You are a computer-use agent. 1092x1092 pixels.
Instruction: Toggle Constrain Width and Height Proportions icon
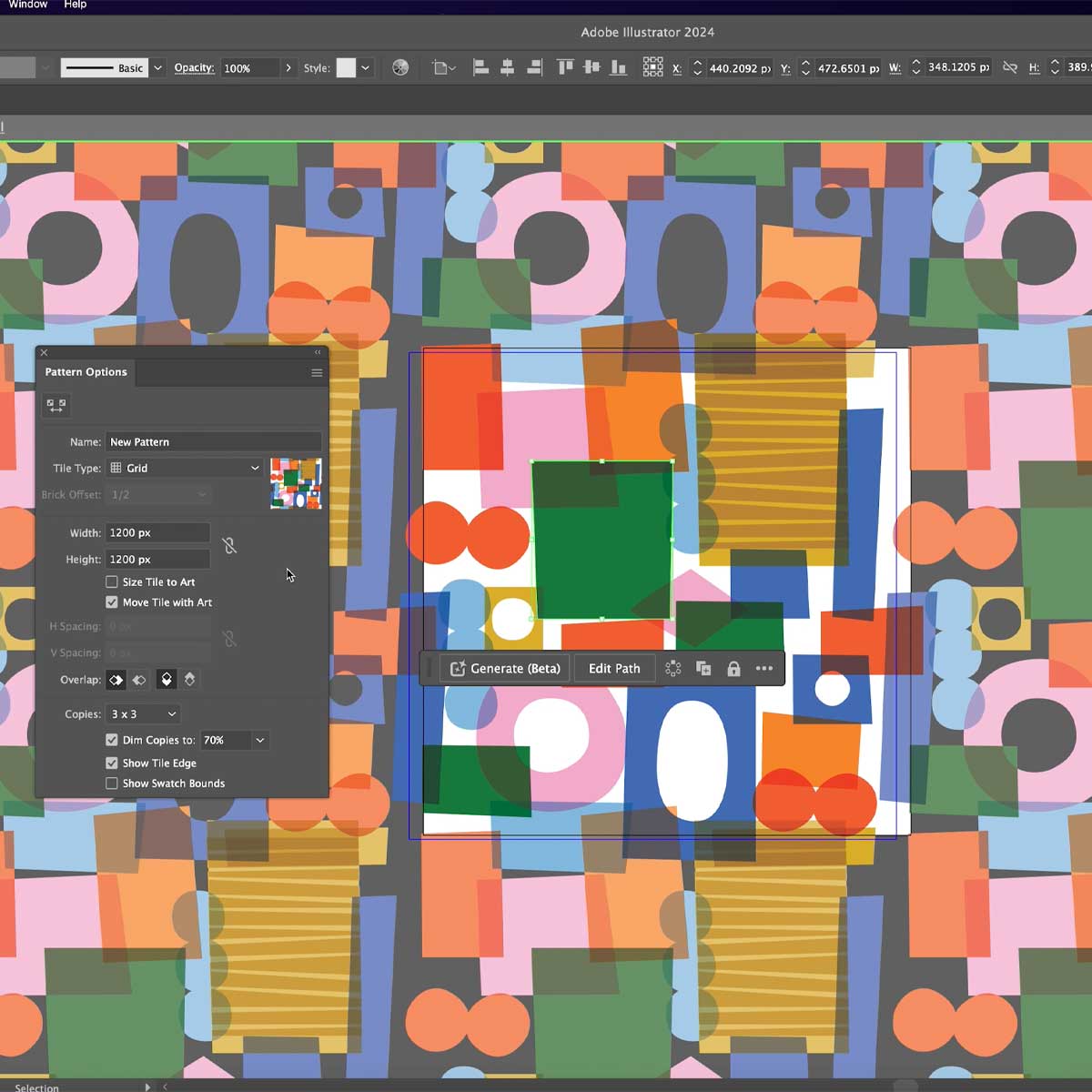point(1010,67)
